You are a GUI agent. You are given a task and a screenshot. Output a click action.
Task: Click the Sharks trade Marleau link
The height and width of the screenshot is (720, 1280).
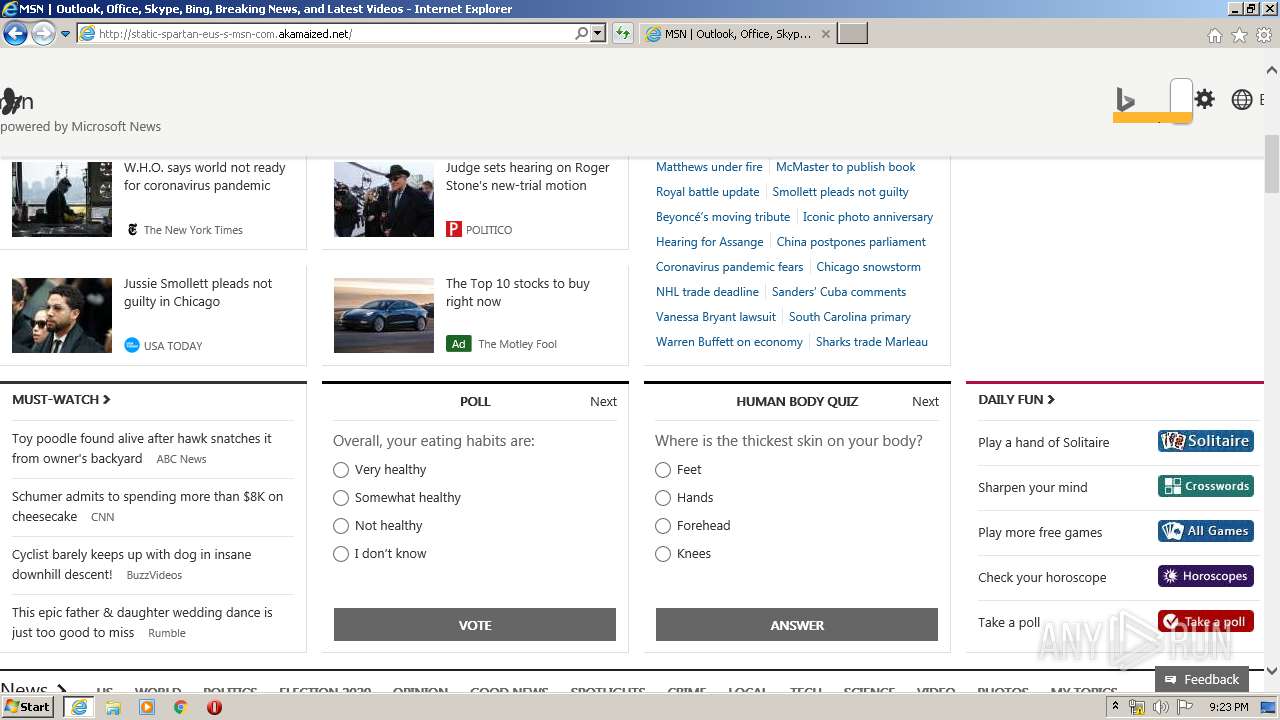pos(872,342)
